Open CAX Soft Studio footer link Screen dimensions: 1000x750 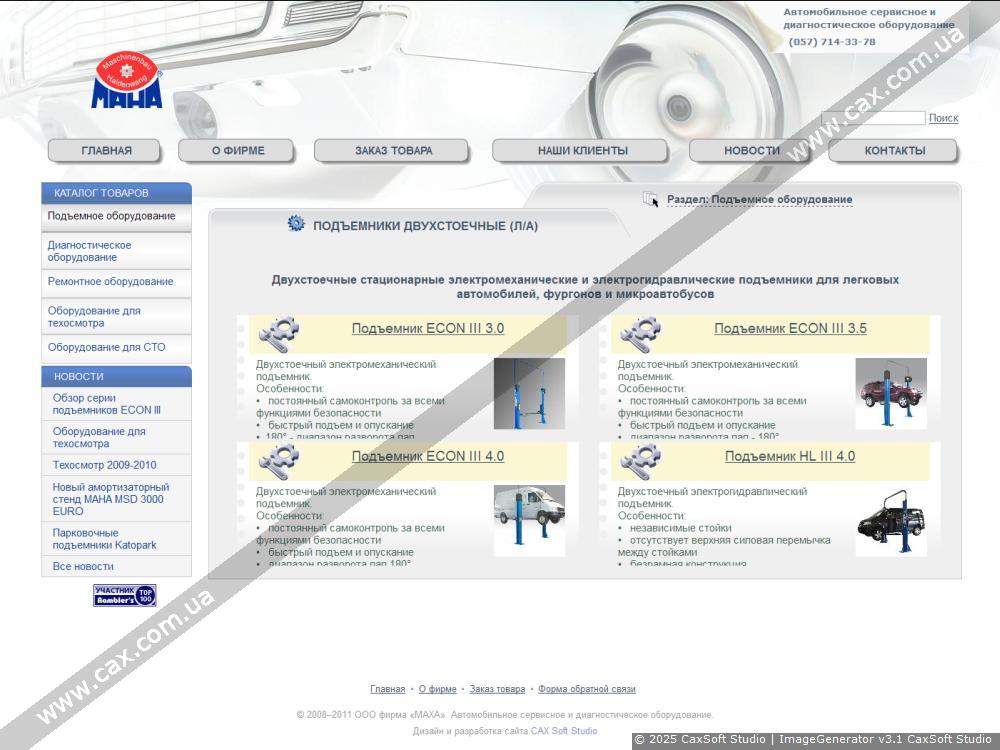tap(564, 731)
